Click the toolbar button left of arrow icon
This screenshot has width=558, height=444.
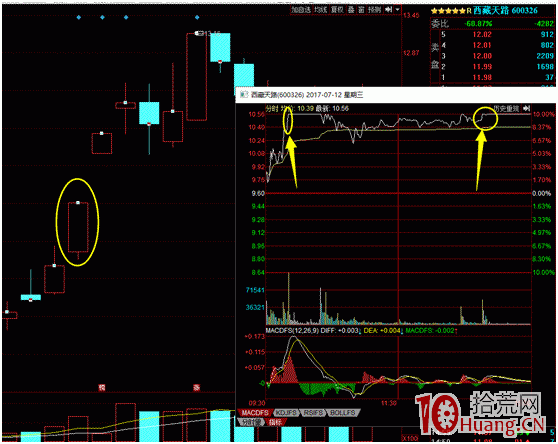[375, 10]
